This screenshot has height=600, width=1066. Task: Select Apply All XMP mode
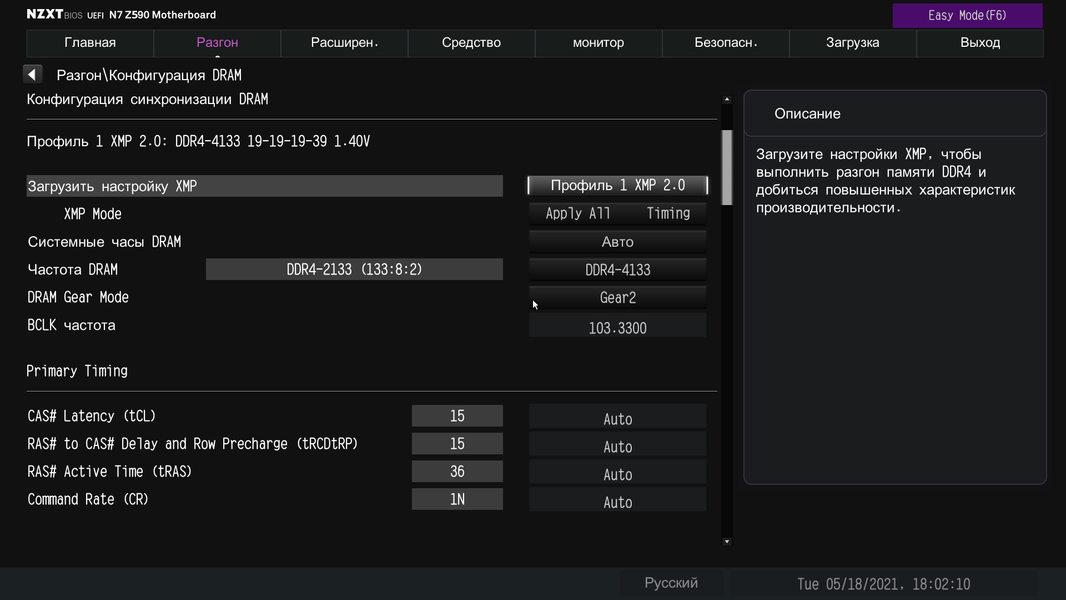pyautogui.click(x=578, y=214)
